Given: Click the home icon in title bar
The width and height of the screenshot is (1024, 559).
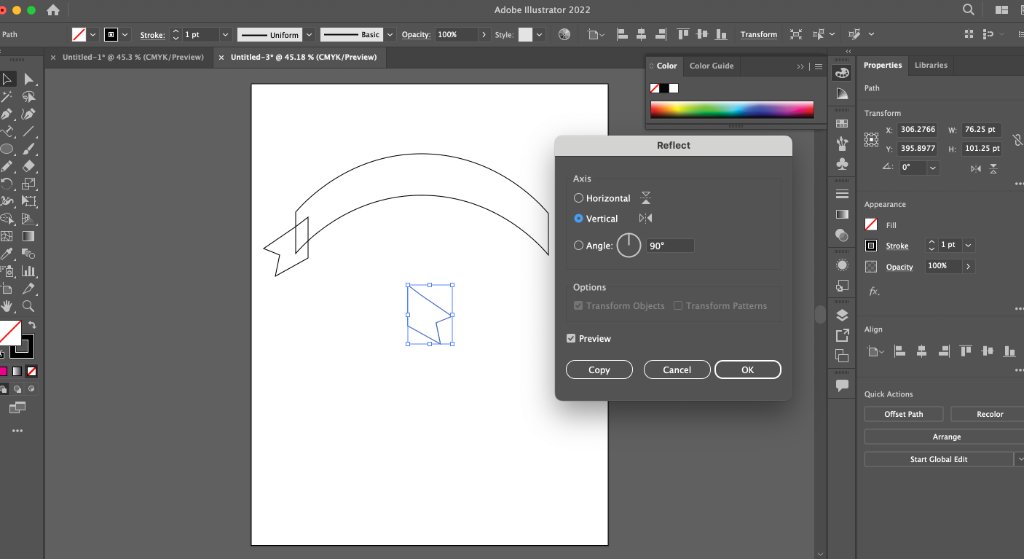Looking at the screenshot, I should click(53, 10).
